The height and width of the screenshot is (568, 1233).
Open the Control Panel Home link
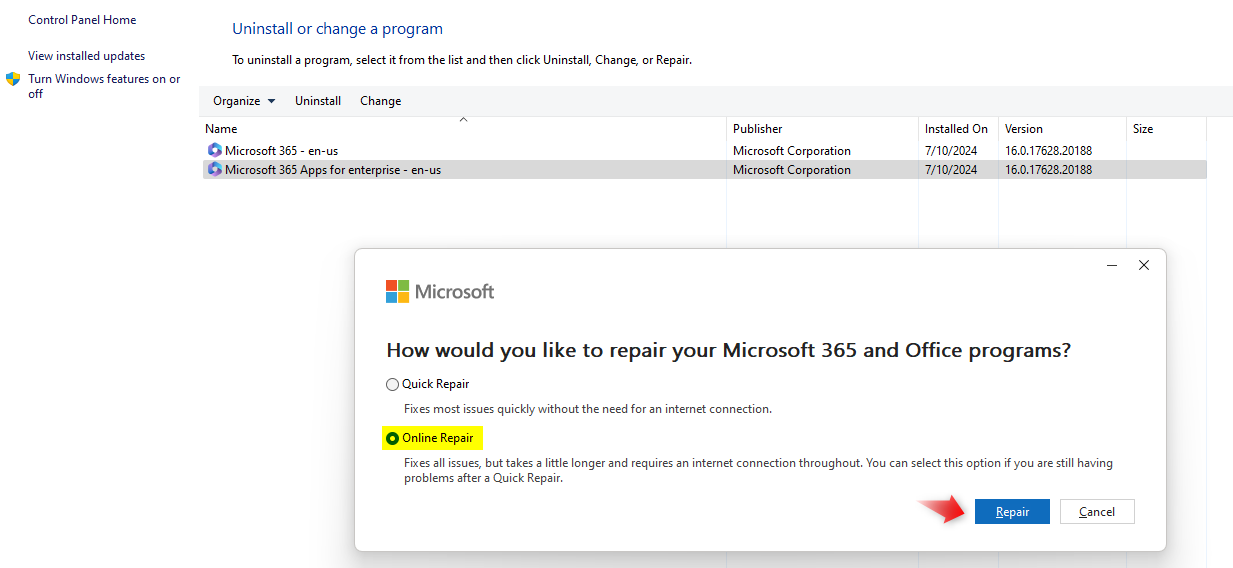click(82, 20)
